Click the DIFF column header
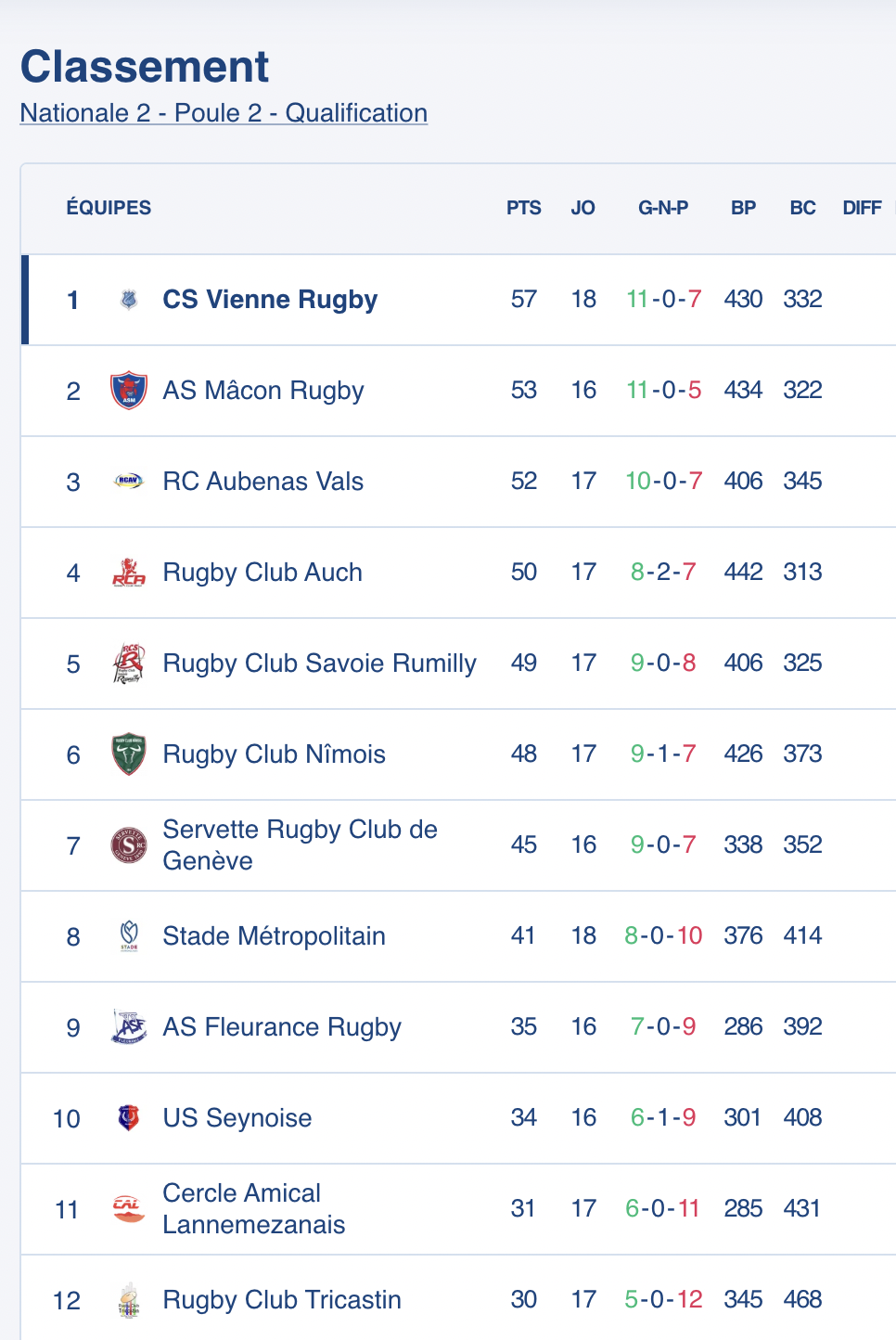The image size is (896, 1340). pos(862,208)
